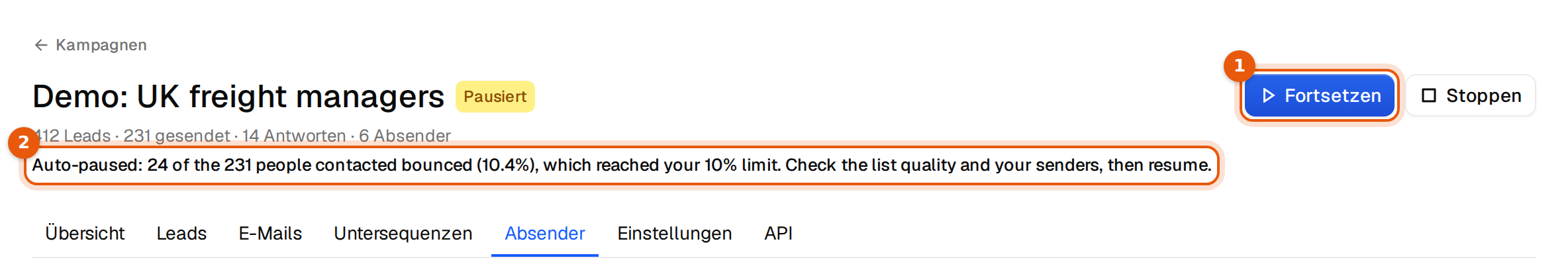Switch to the Leads tab
Viewport: 1568px width, 274px height.
(x=181, y=234)
